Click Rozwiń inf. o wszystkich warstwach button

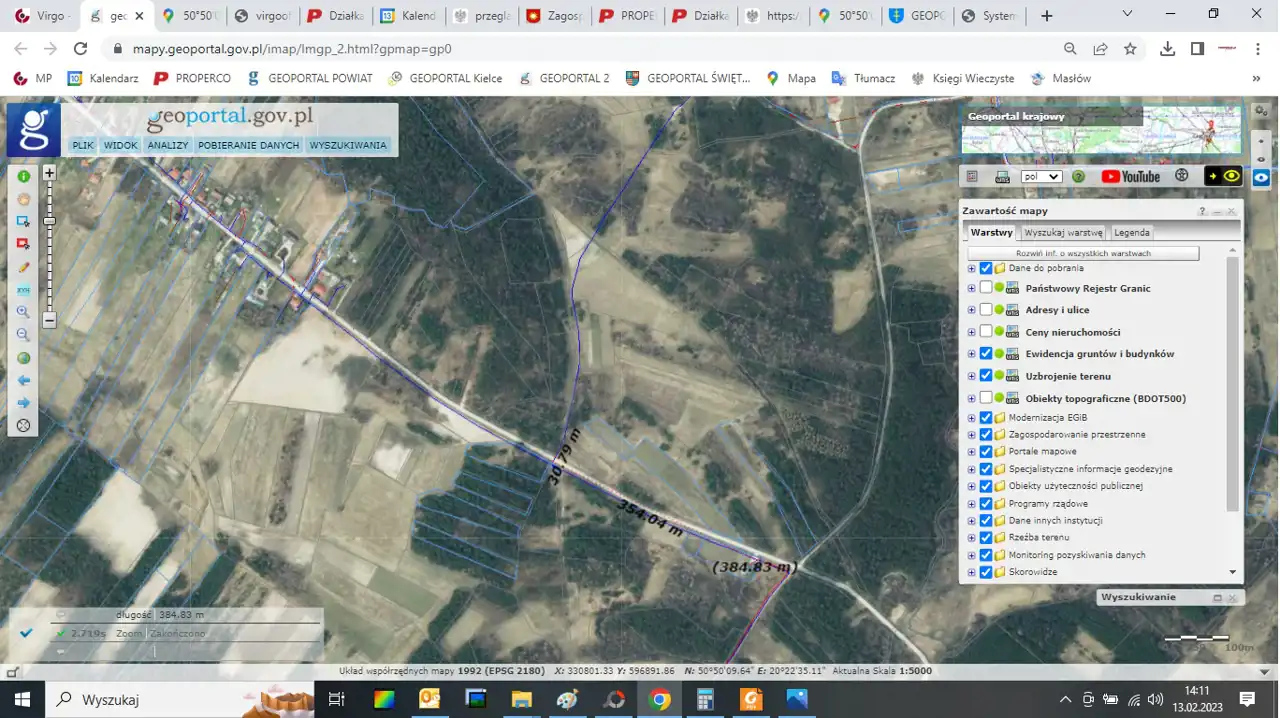pos(1083,254)
